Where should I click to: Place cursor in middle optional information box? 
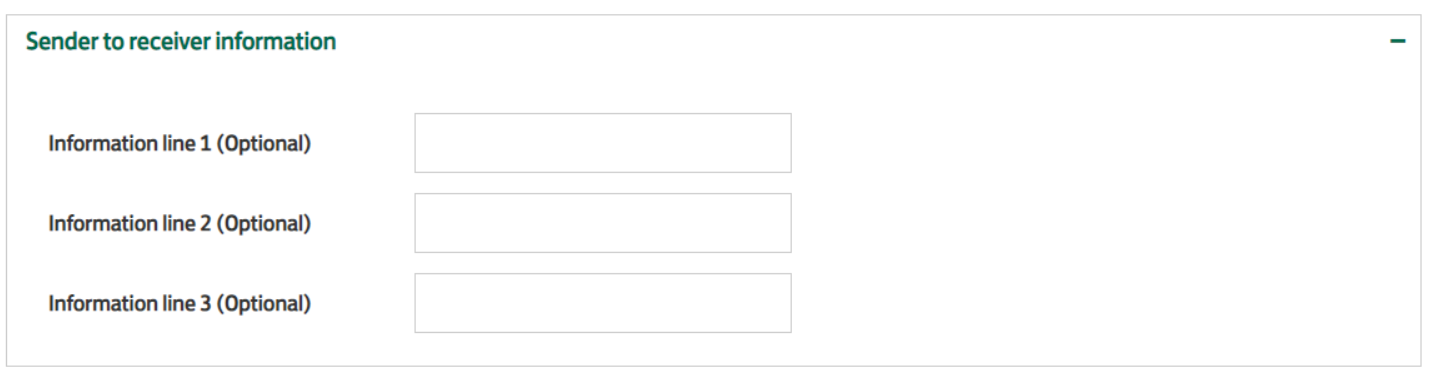[x=603, y=223]
